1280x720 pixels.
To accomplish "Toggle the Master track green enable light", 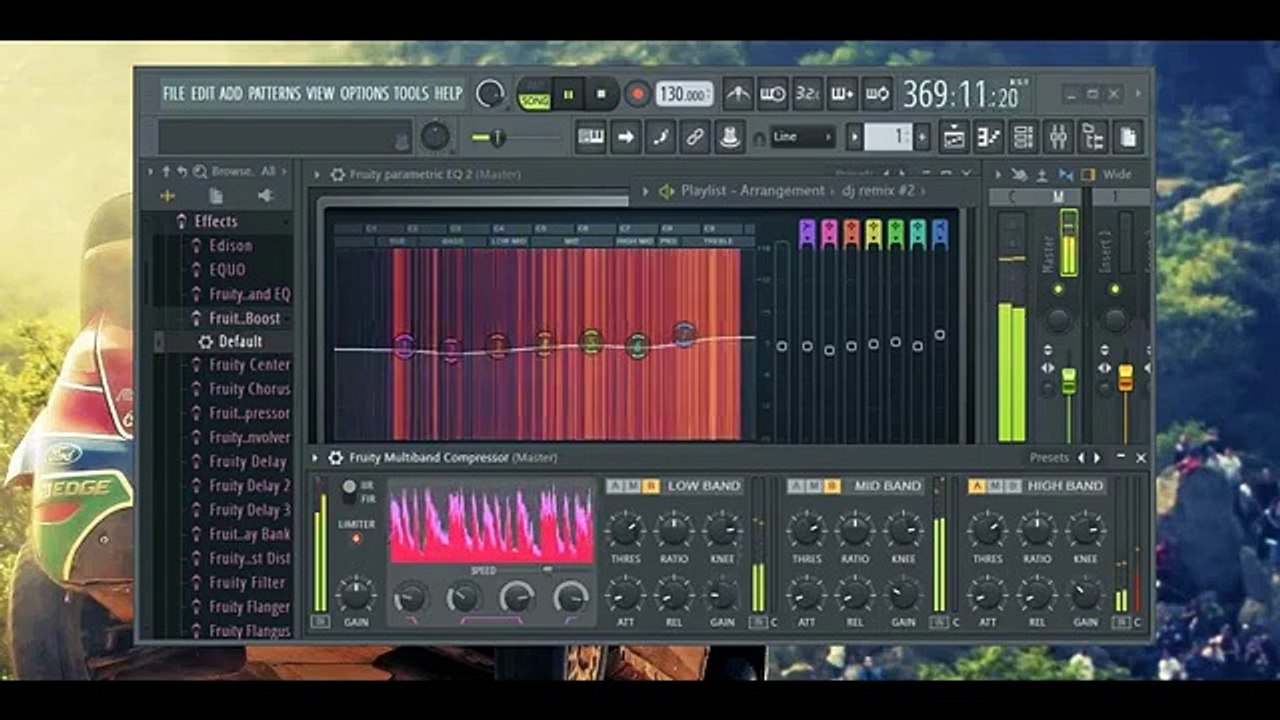I will click(x=1058, y=289).
